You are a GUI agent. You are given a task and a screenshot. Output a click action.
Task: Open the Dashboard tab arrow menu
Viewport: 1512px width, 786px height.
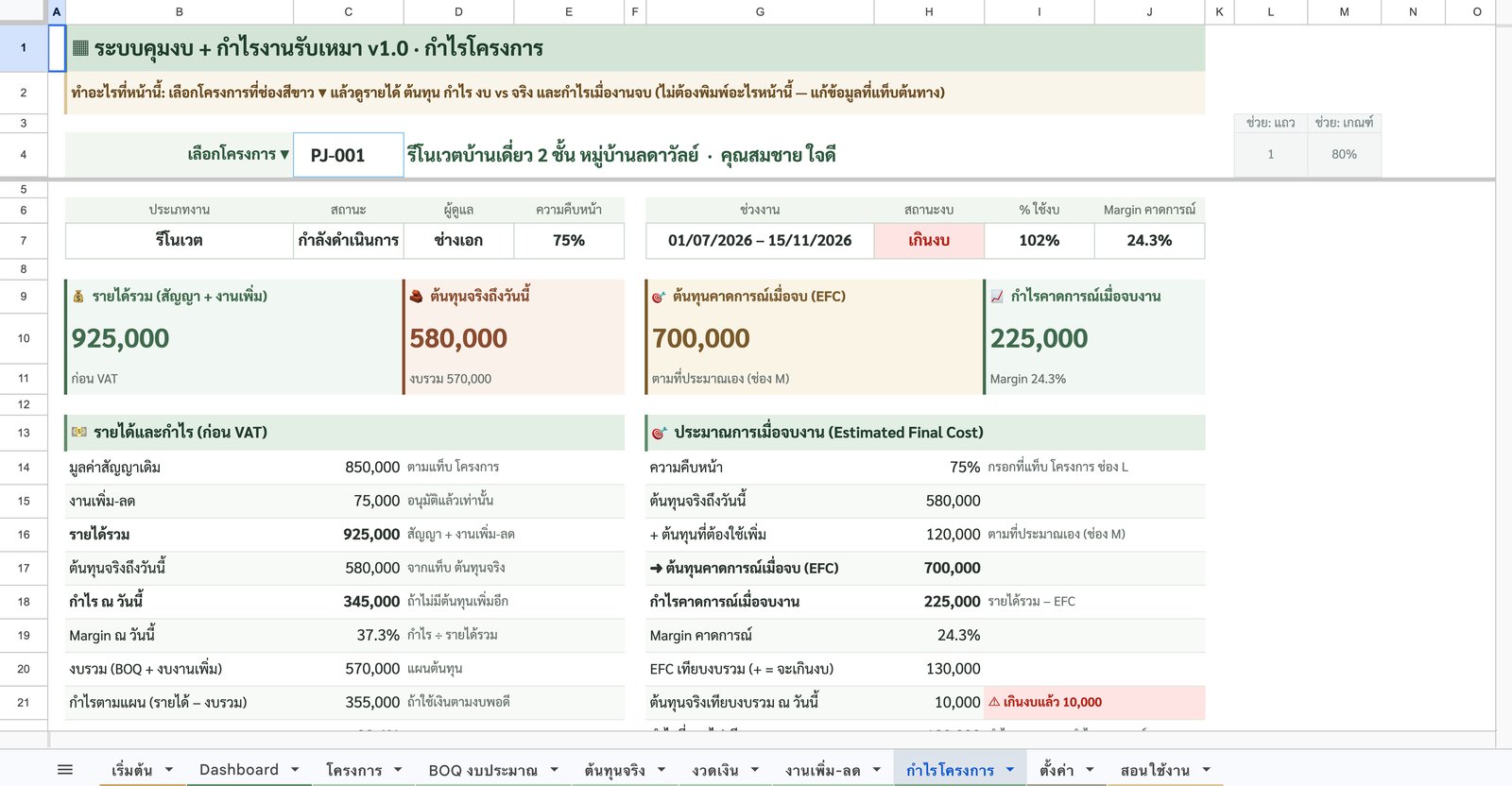tap(295, 770)
